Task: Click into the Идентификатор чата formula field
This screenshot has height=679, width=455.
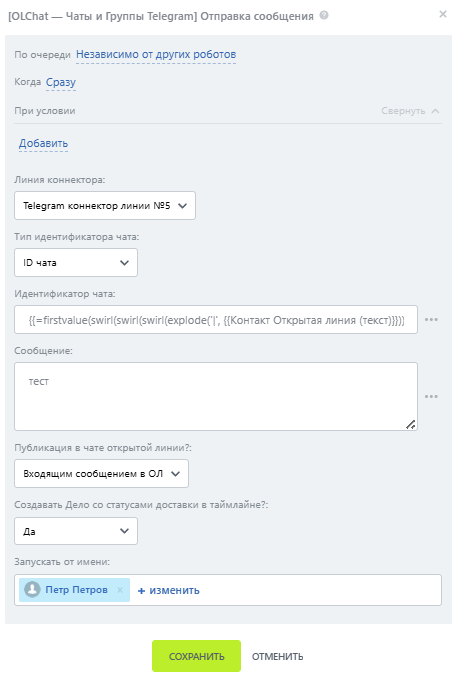Action: [216, 320]
